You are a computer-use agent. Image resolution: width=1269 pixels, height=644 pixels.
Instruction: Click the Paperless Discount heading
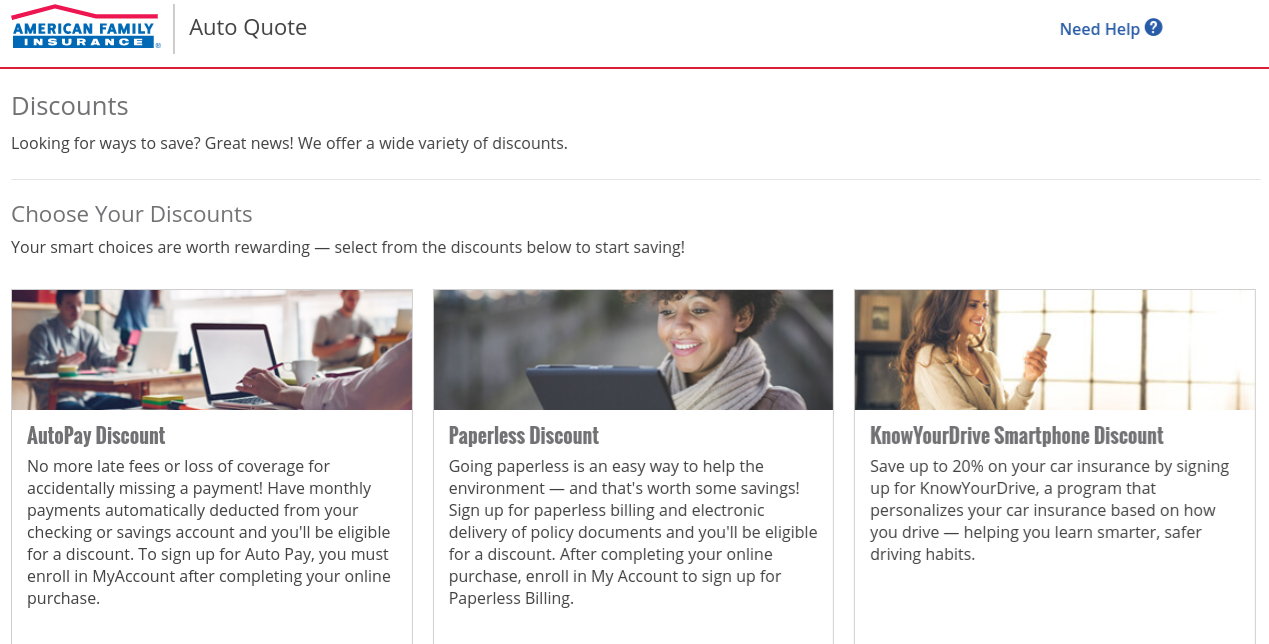(x=523, y=435)
